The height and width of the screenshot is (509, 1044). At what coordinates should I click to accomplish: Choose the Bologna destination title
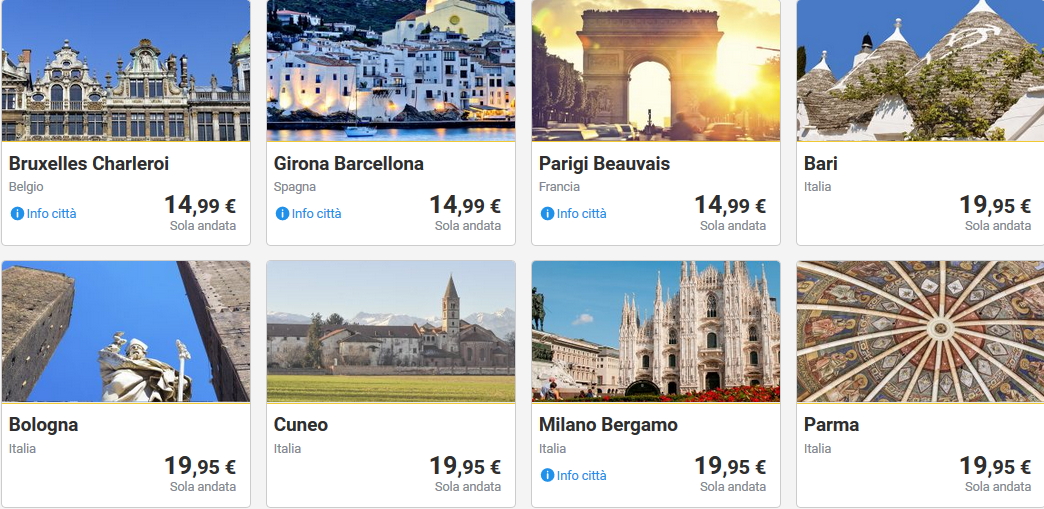(43, 425)
